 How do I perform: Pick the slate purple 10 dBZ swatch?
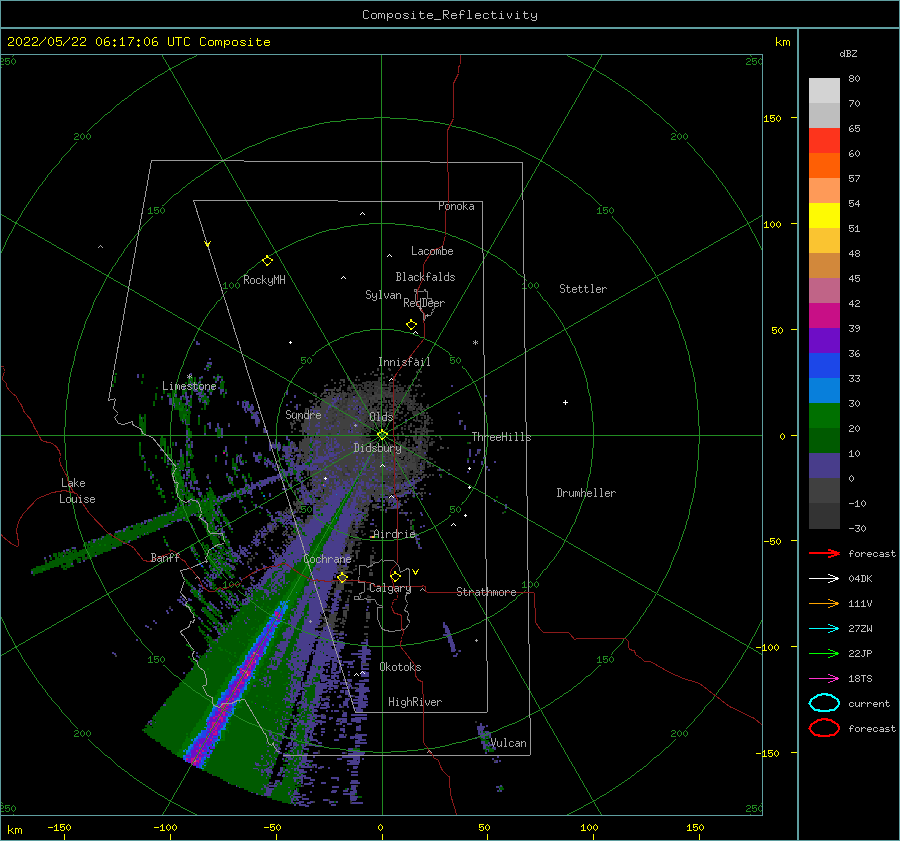click(x=824, y=465)
